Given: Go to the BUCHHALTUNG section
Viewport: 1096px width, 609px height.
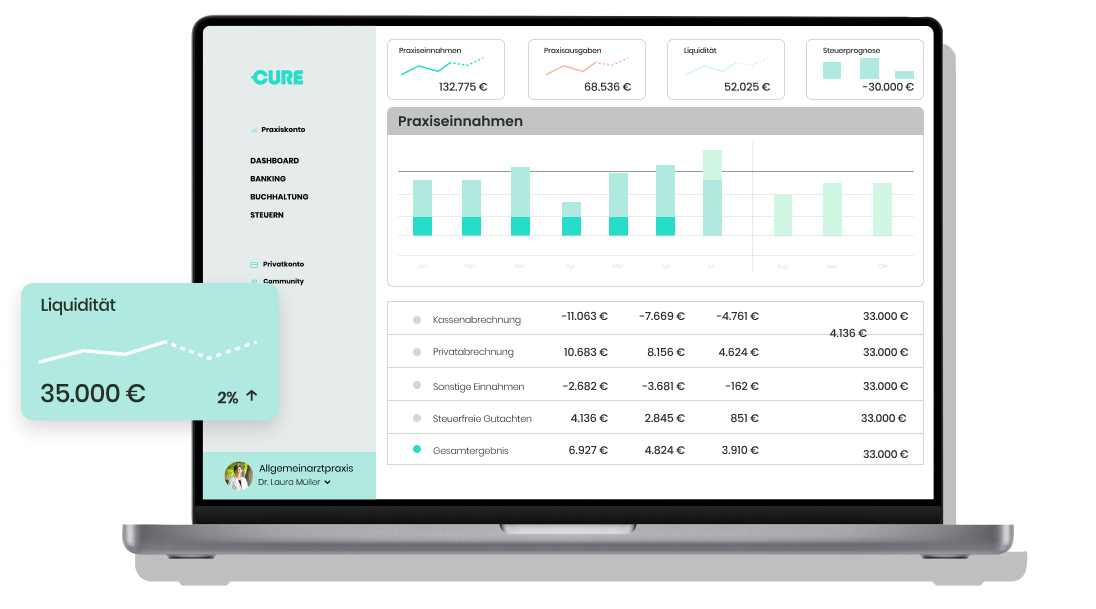Looking at the screenshot, I should pyautogui.click(x=279, y=197).
